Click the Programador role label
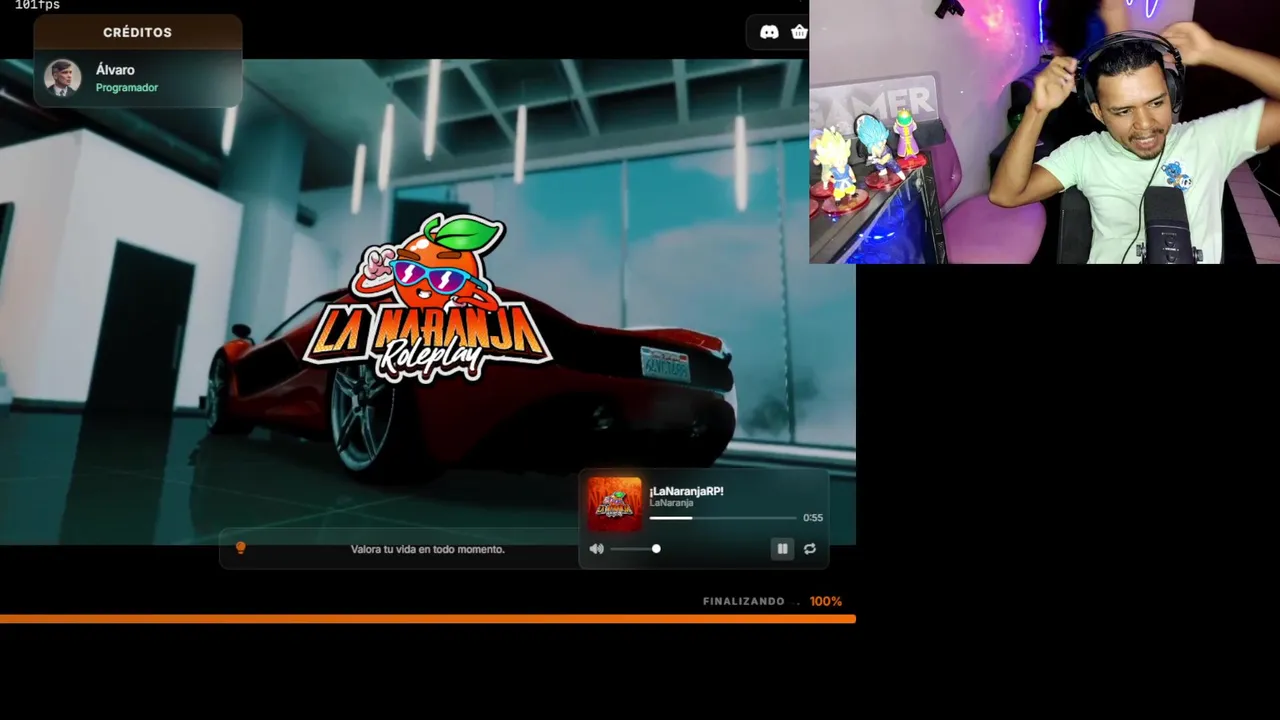 pos(127,88)
